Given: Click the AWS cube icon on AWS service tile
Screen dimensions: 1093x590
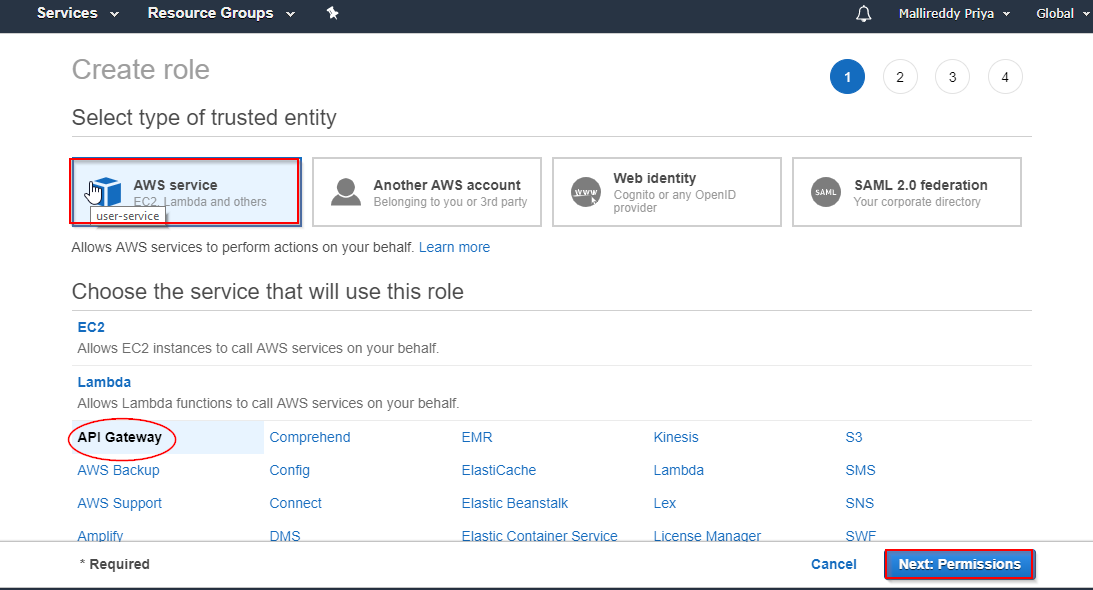Looking at the screenshot, I should pos(104,188).
